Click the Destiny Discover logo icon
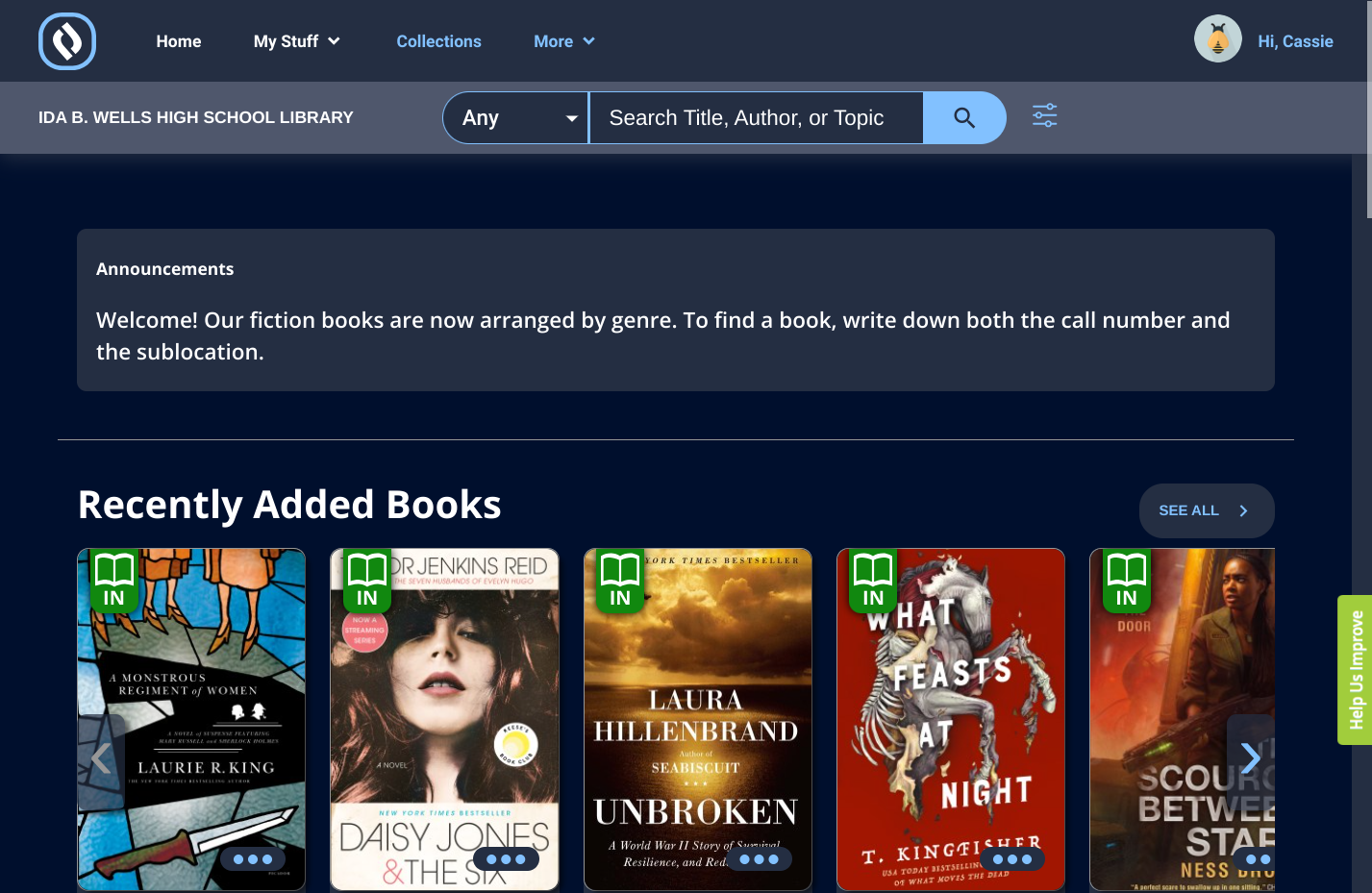Image resolution: width=1372 pixels, height=893 pixels. 67,41
